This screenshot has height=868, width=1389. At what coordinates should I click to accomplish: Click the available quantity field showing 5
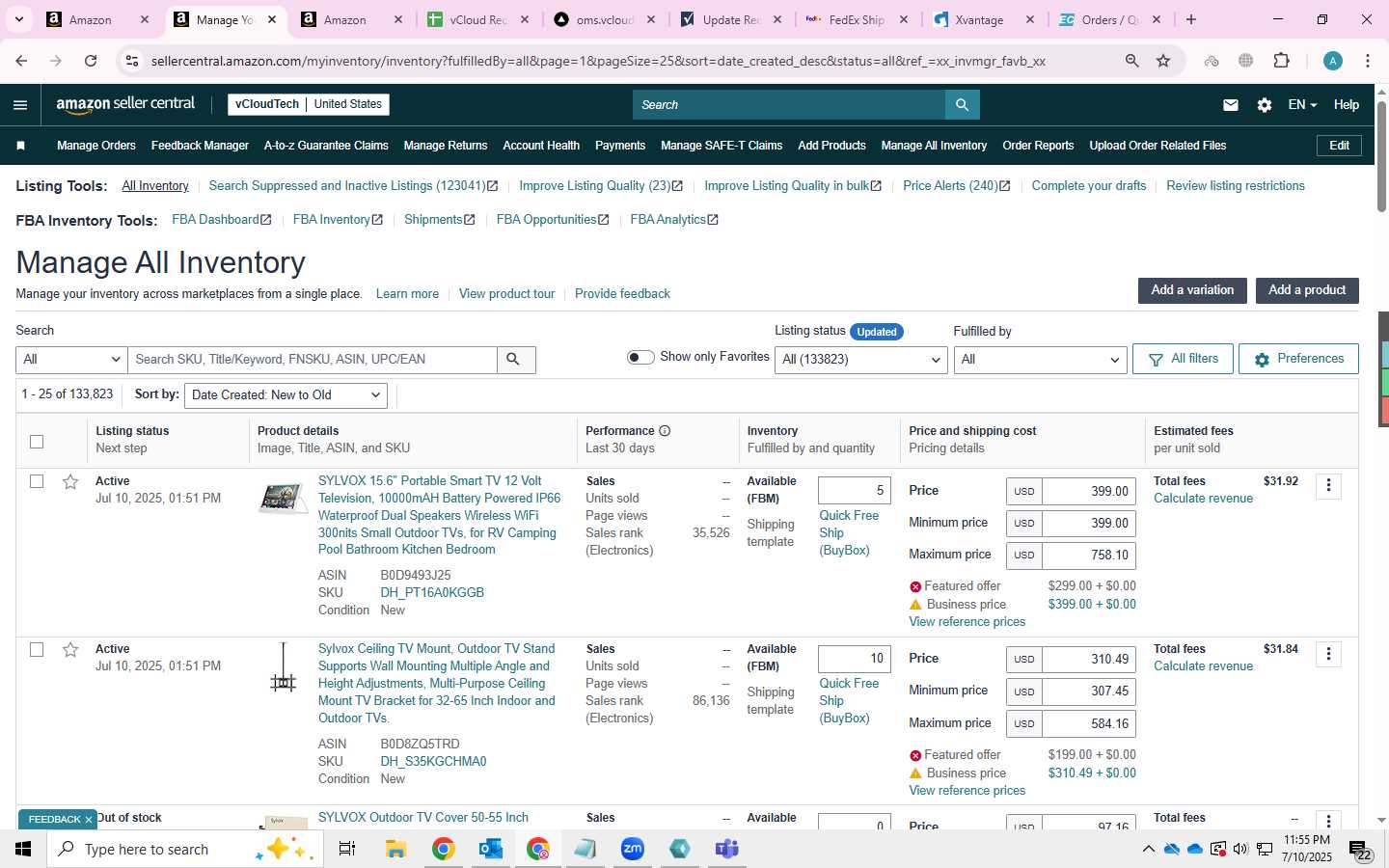pyautogui.click(x=855, y=490)
